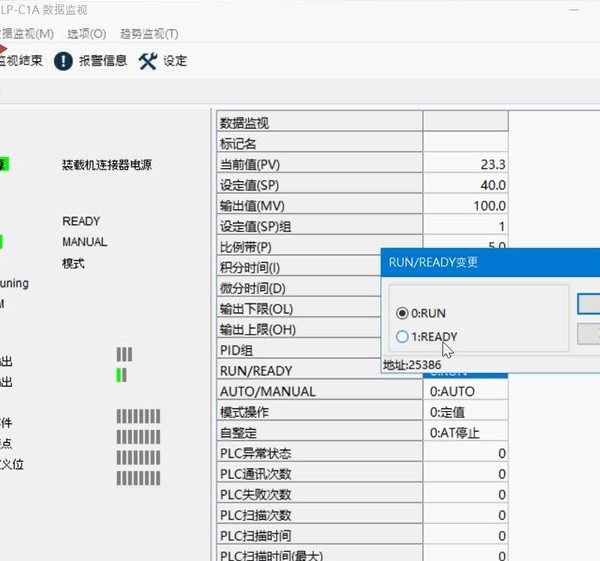Click the 设定值(SP)组 value cell
Screen dimensions: 600x561
point(466,226)
